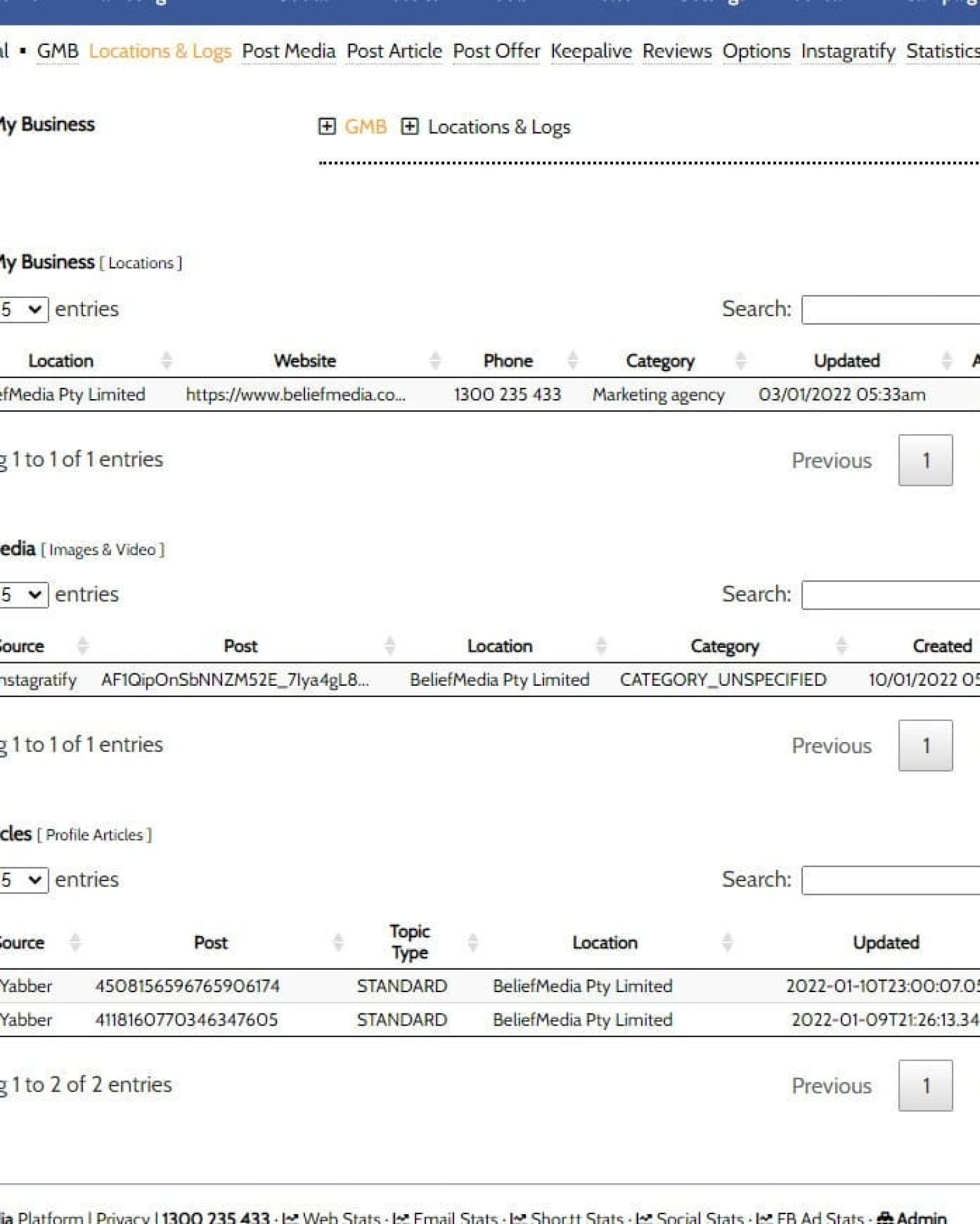Sort Media table by Post column arrows
The height and width of the screenshot is (1224, 980).
(x=390, y=645)
